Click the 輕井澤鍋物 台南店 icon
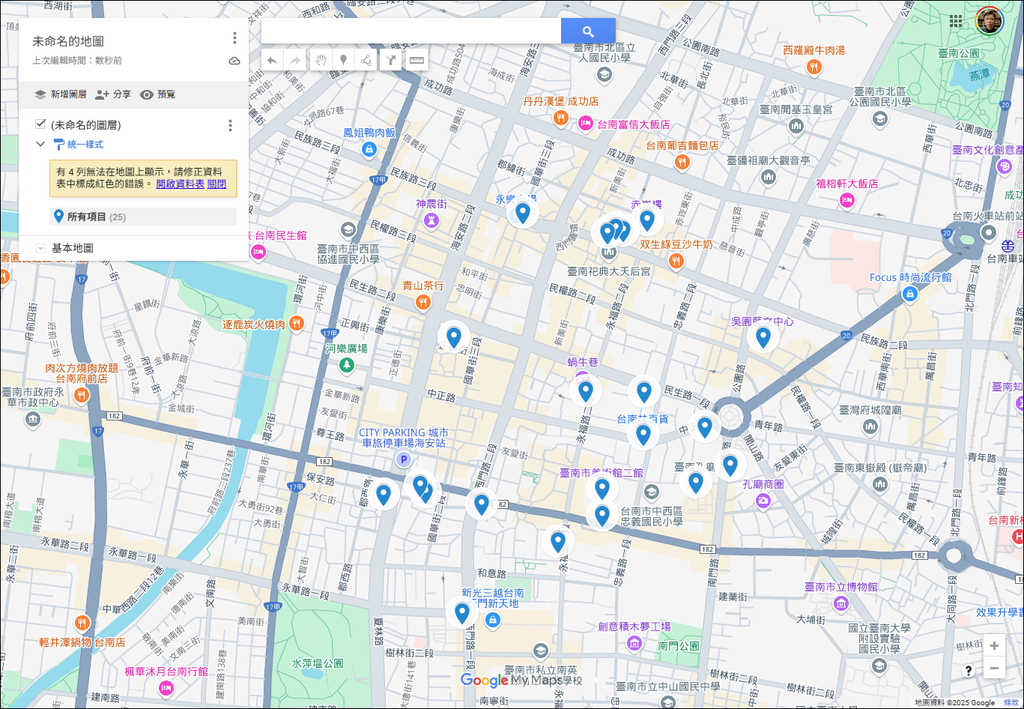 pyautogui.click(x=82, y=623)
